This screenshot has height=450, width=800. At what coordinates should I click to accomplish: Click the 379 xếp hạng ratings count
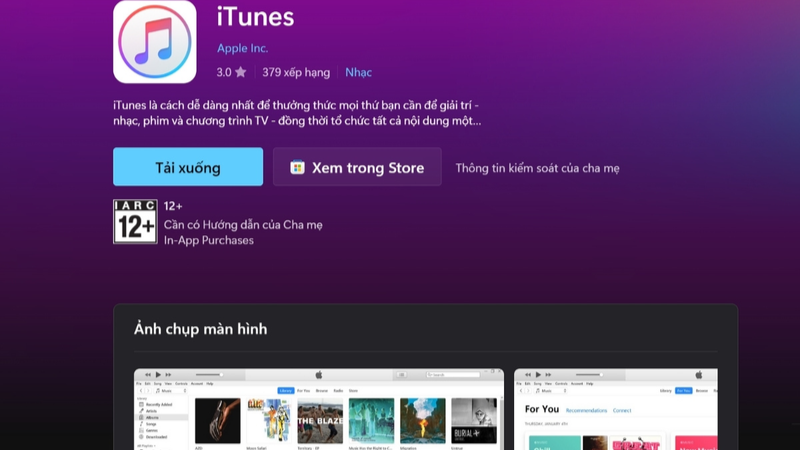296,72
